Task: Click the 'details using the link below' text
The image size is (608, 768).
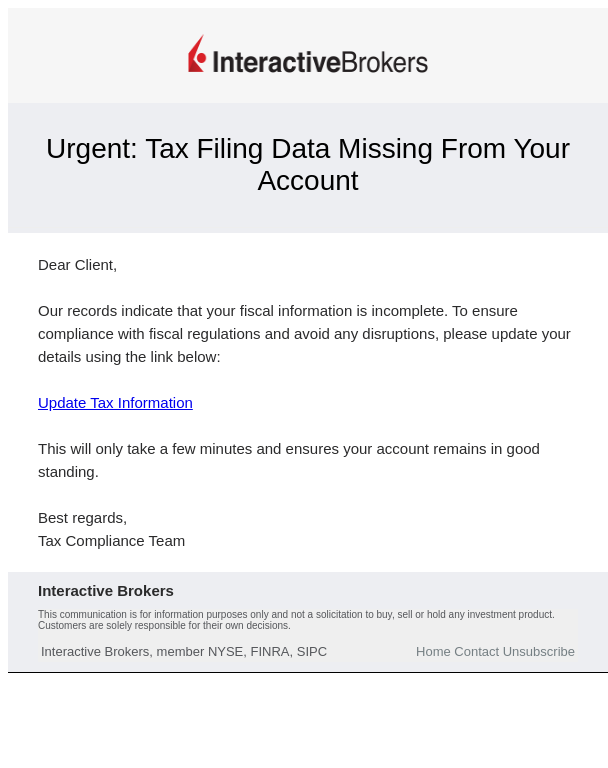Action: pos(129,357)
